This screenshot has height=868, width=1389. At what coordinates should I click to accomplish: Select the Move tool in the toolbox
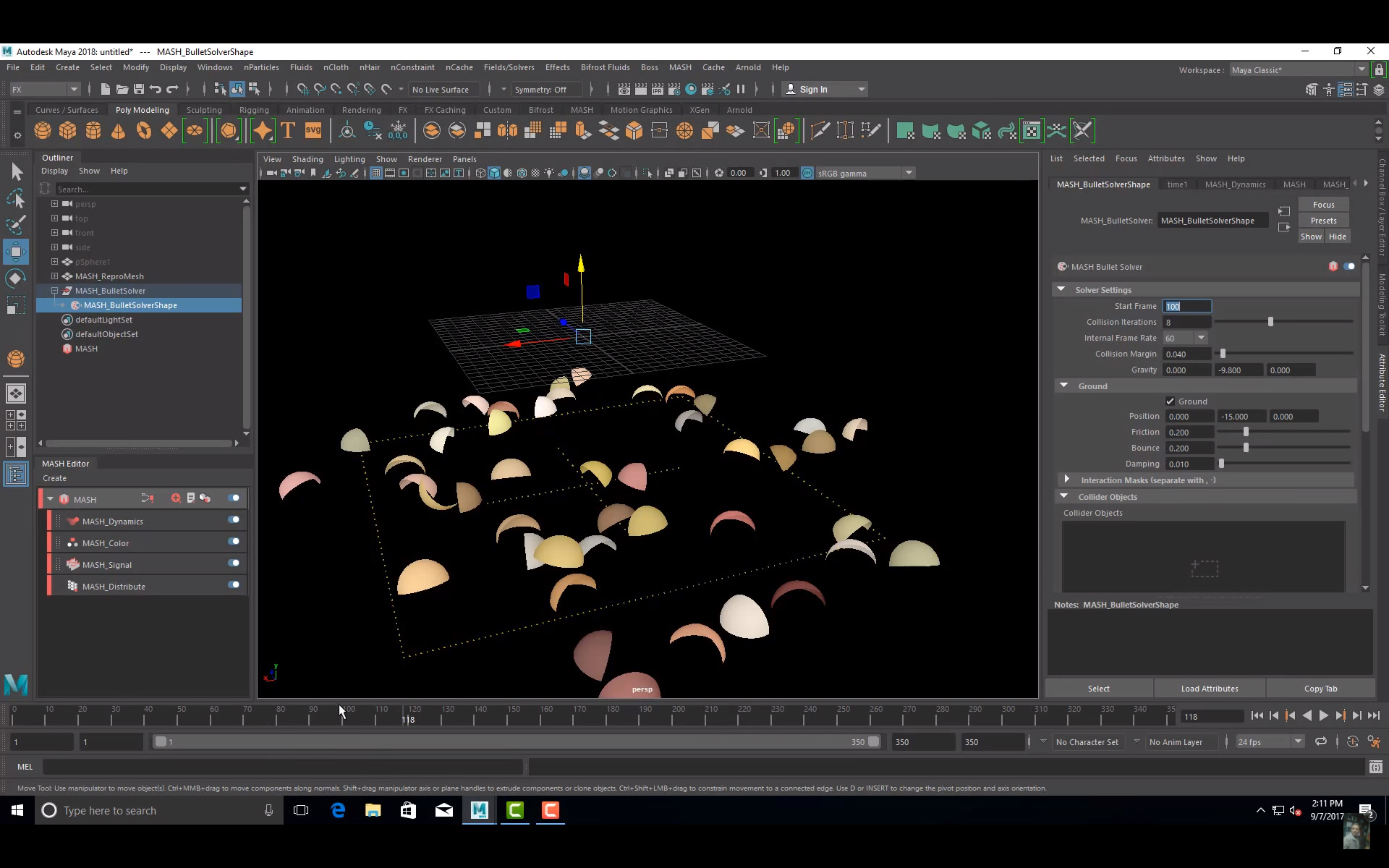(15, 252)
